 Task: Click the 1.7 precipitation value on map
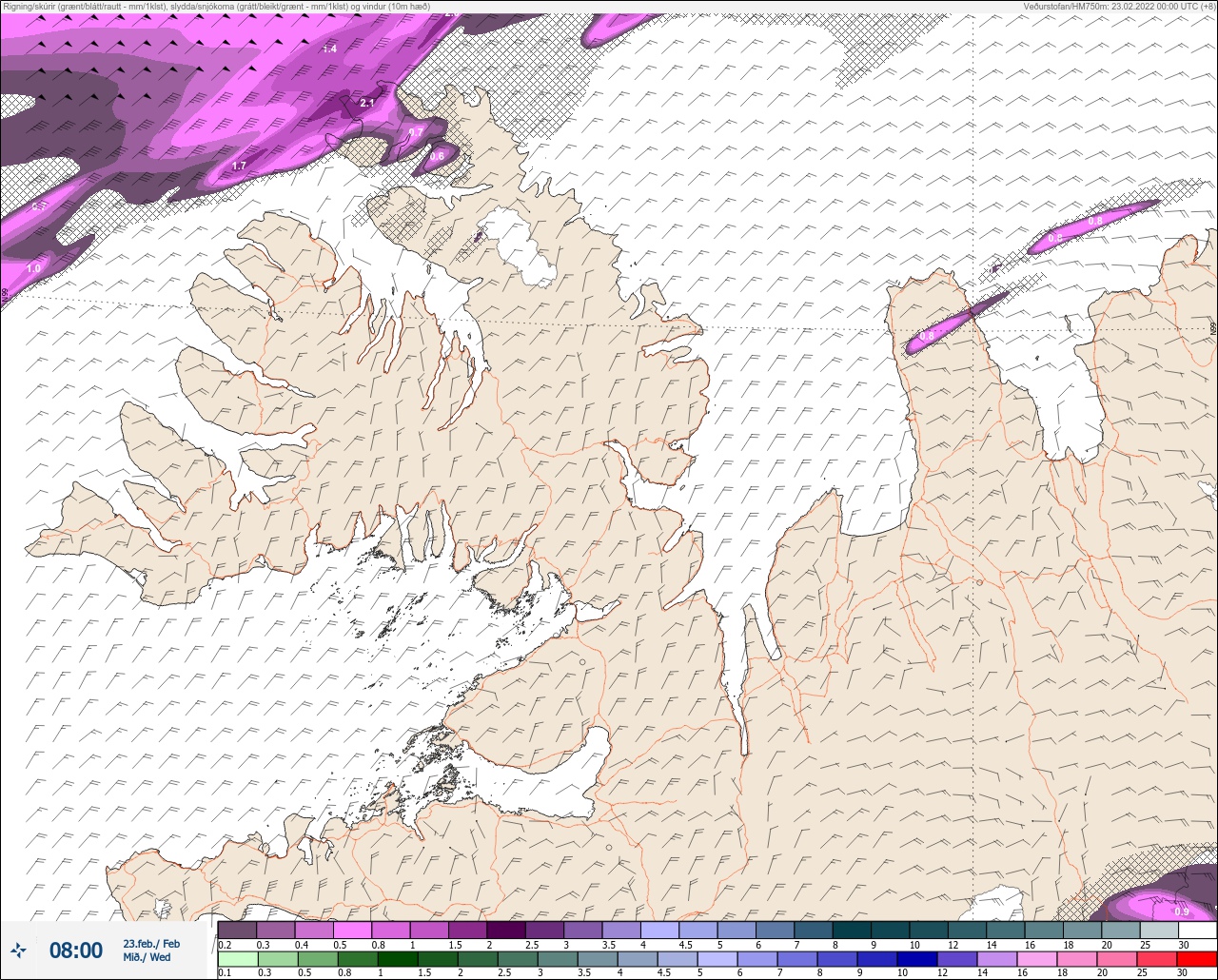click(239, 167)
